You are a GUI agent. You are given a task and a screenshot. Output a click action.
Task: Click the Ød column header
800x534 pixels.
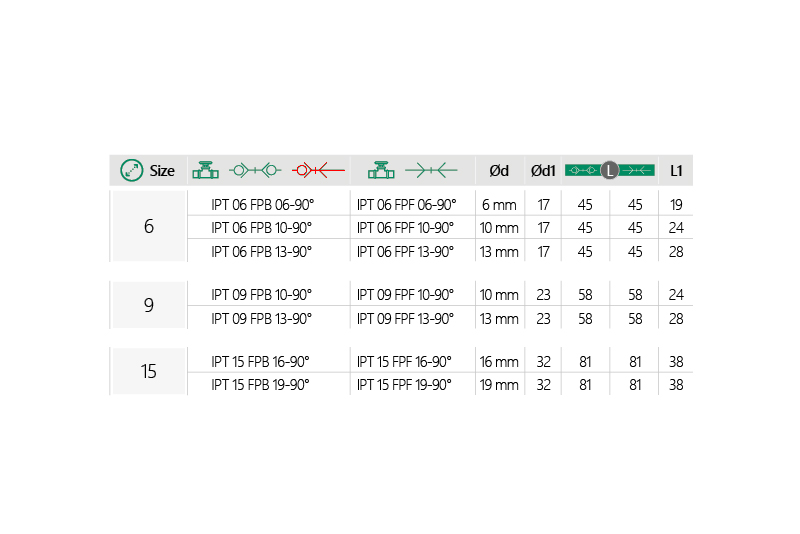pyautogui.click(x=499, y=170)
